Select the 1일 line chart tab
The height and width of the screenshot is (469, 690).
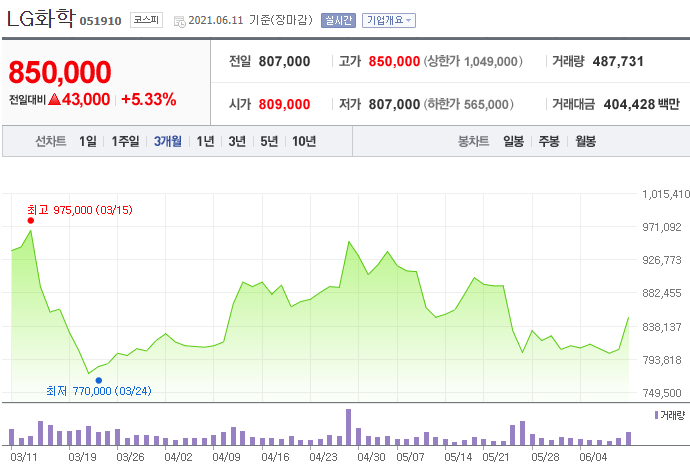[x=88, y=141]
